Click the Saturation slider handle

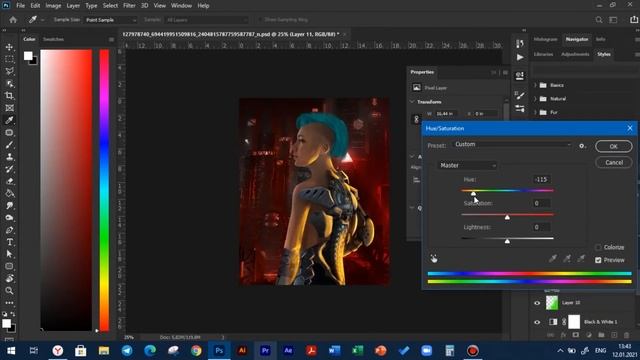tap(507, 218)
